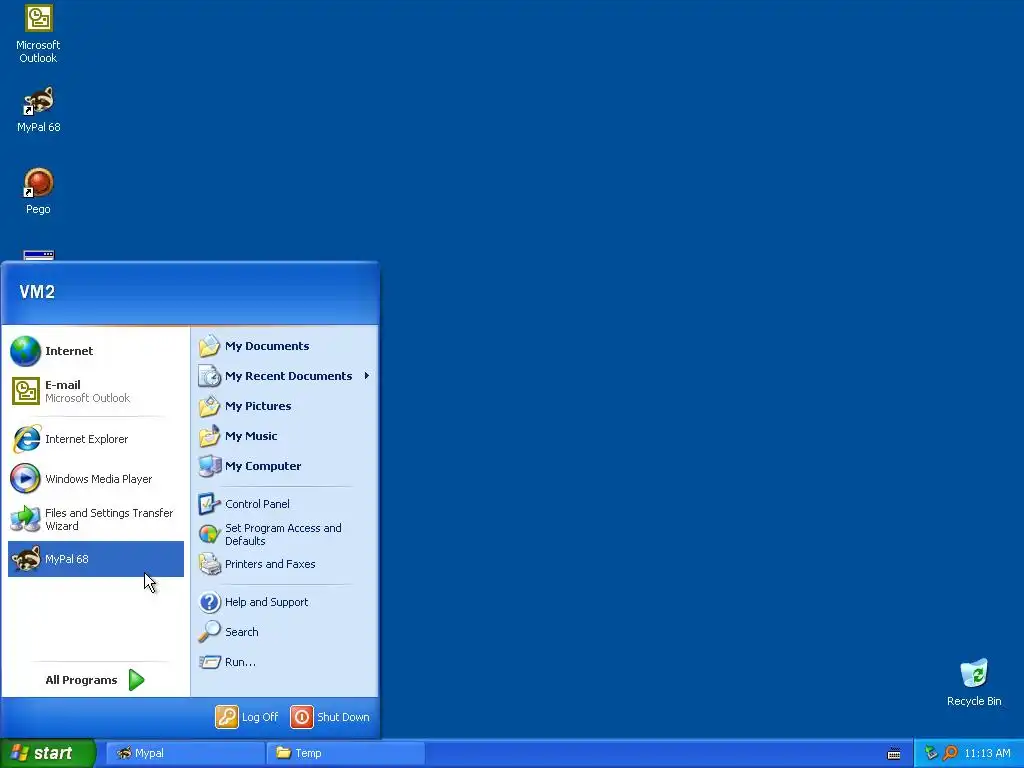This screenshot has height=768, width=1024.
Task: Open My Documents folder
Action: click(x=284, y=346)
